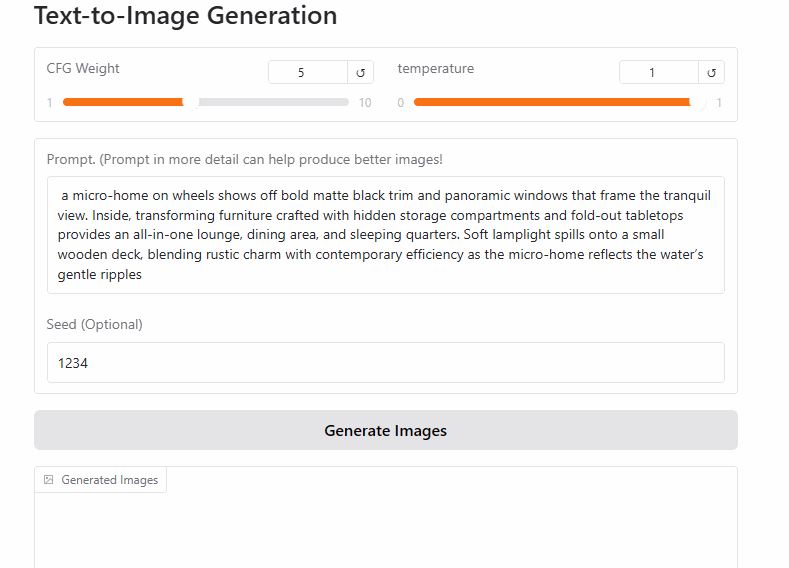Screen dimensions: 789x568
Task: Click the prompt field's description label
Action: [245, 159]
